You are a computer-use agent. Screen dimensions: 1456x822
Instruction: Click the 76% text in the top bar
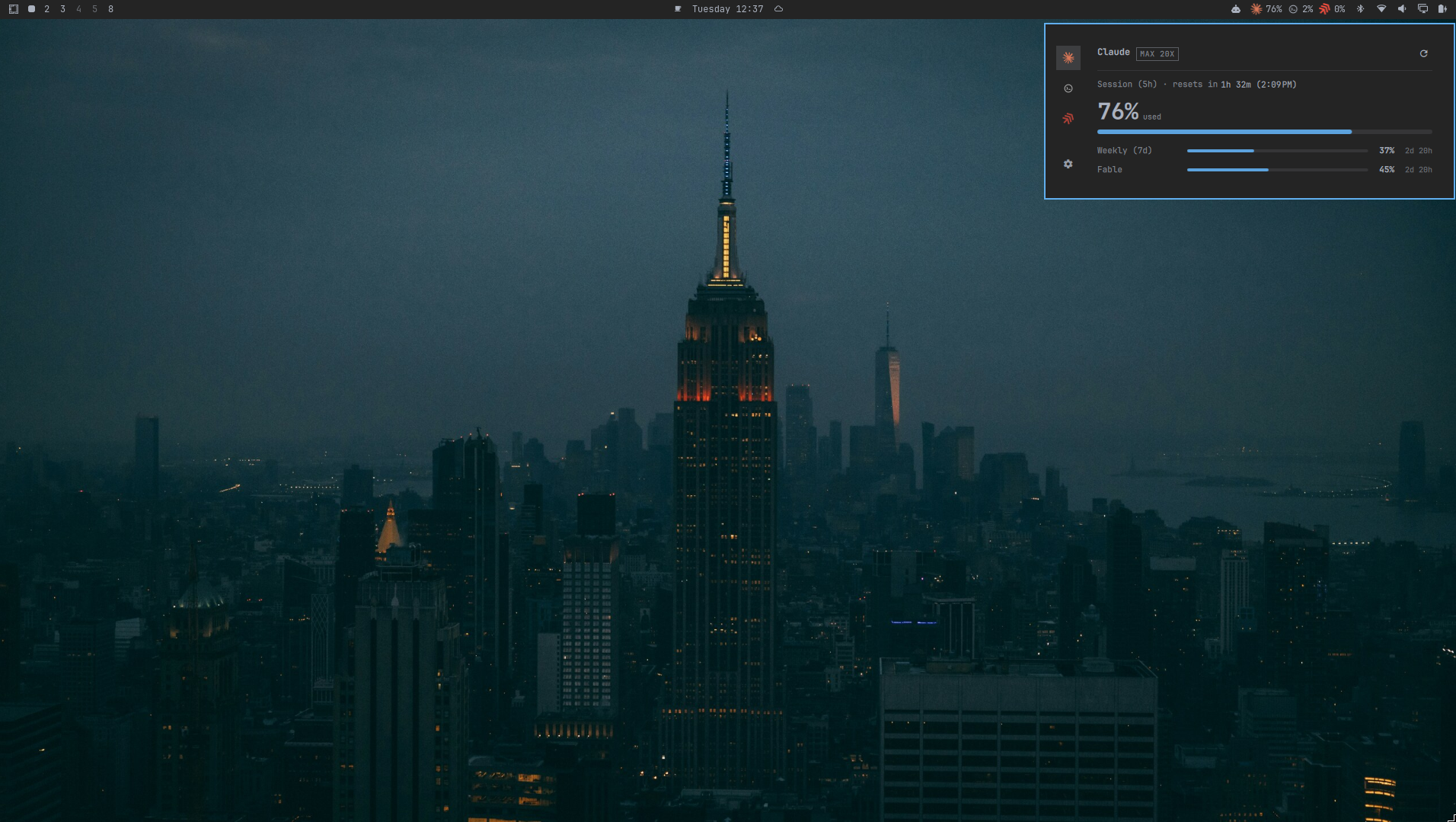coord(1274,9)
